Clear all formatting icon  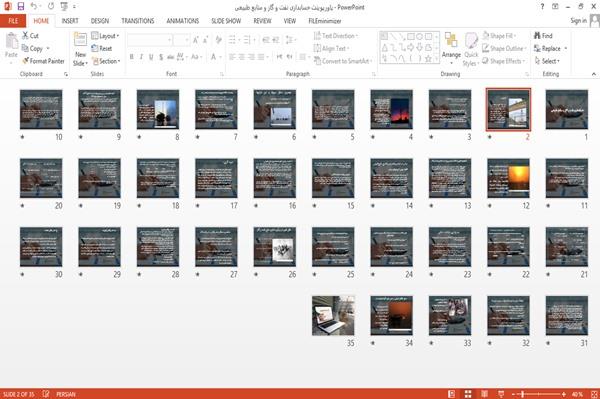(218, 40)
